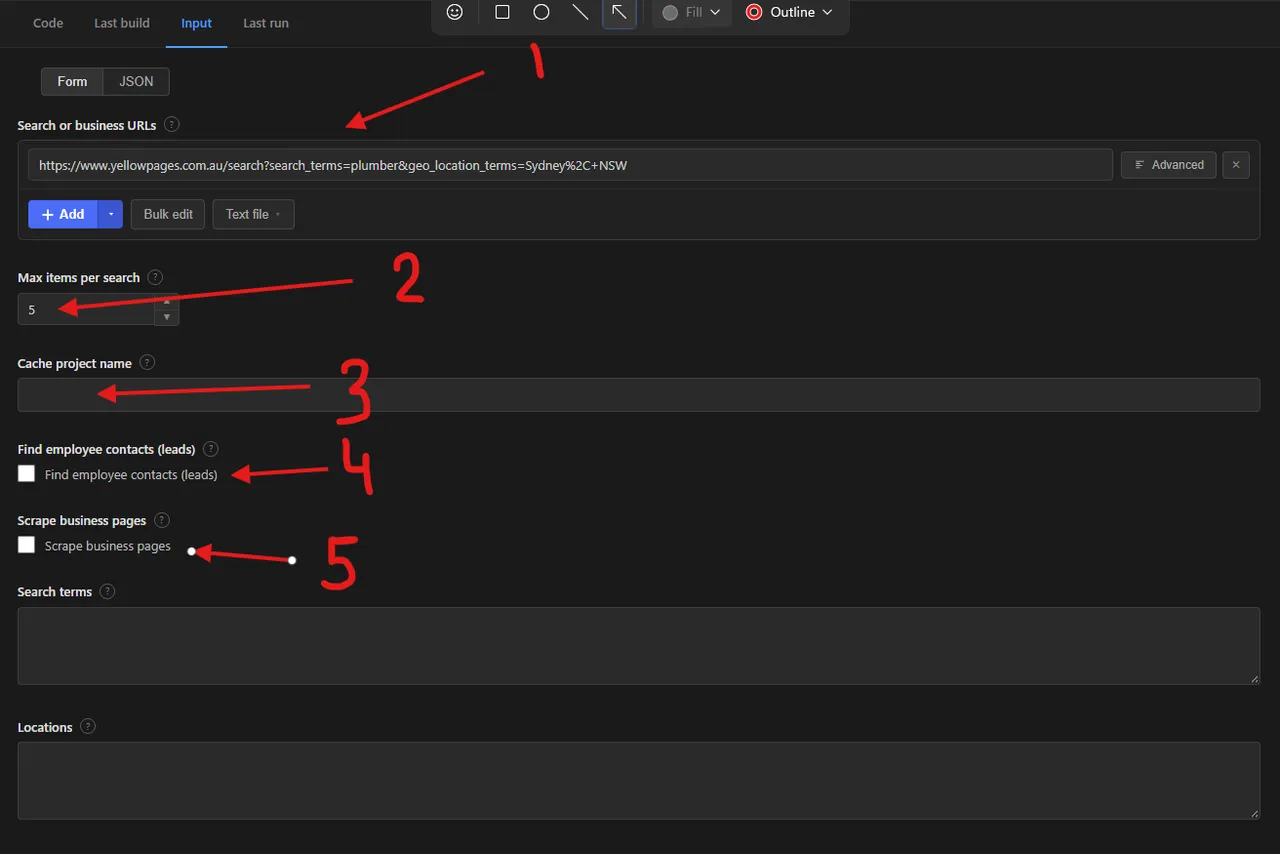Open the Fill color dropdown

pyautogui.click(x=692, y=13)
